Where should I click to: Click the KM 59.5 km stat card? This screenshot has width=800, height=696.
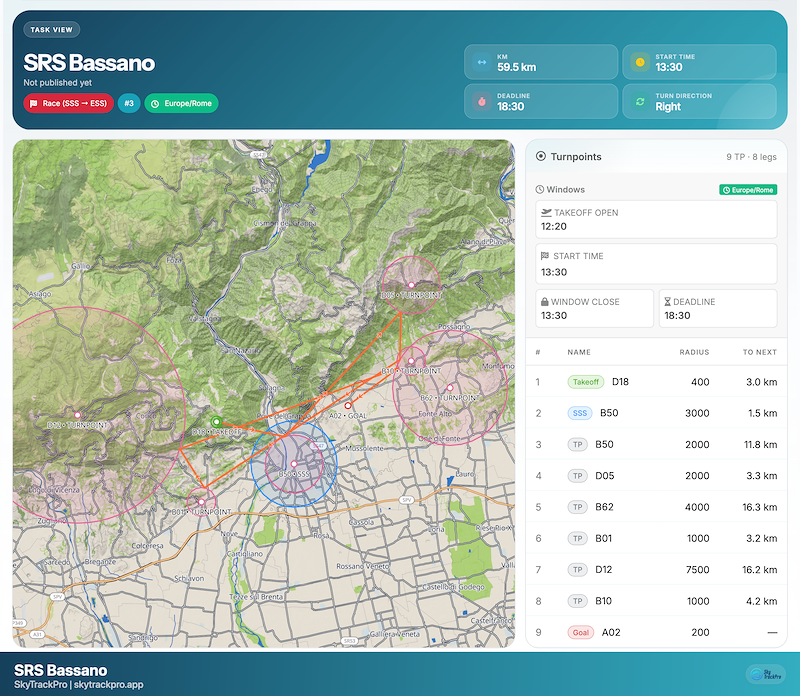(541, 62)
